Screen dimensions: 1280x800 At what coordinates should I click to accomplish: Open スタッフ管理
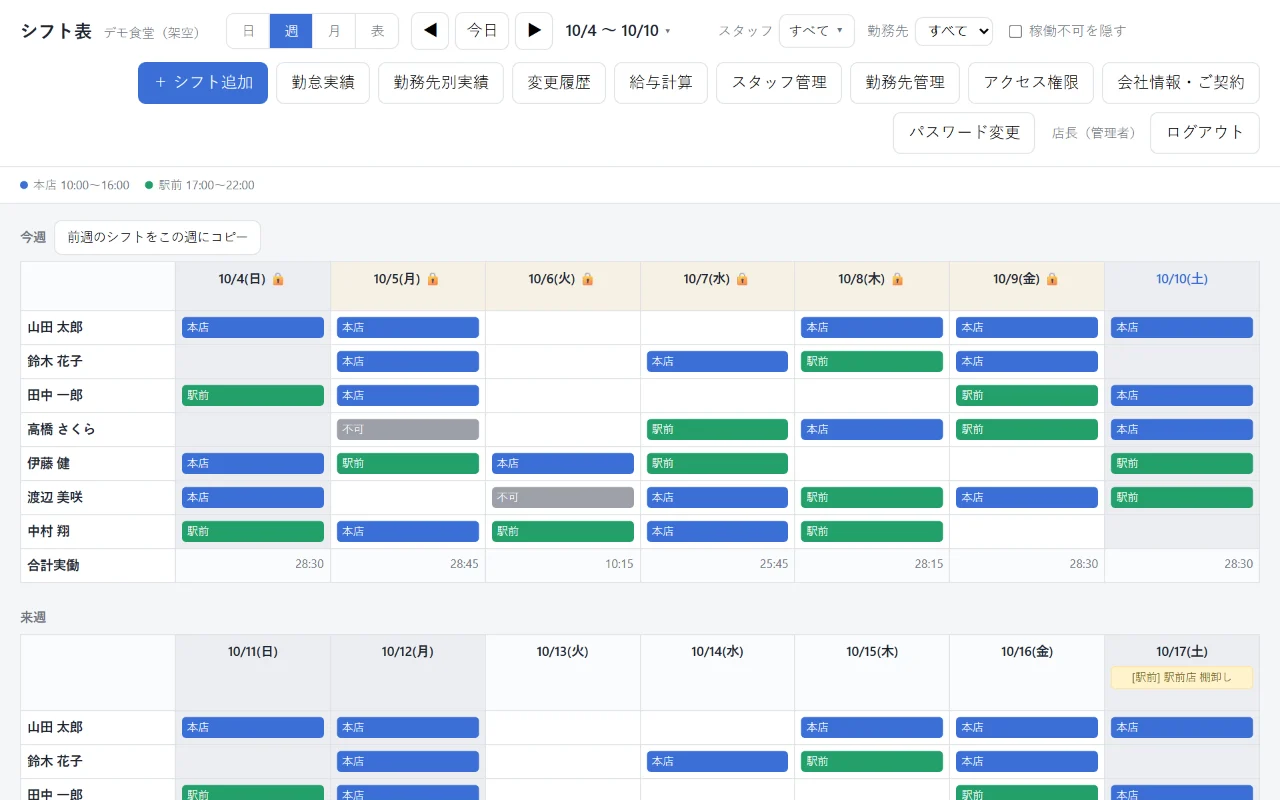point(779,83)
